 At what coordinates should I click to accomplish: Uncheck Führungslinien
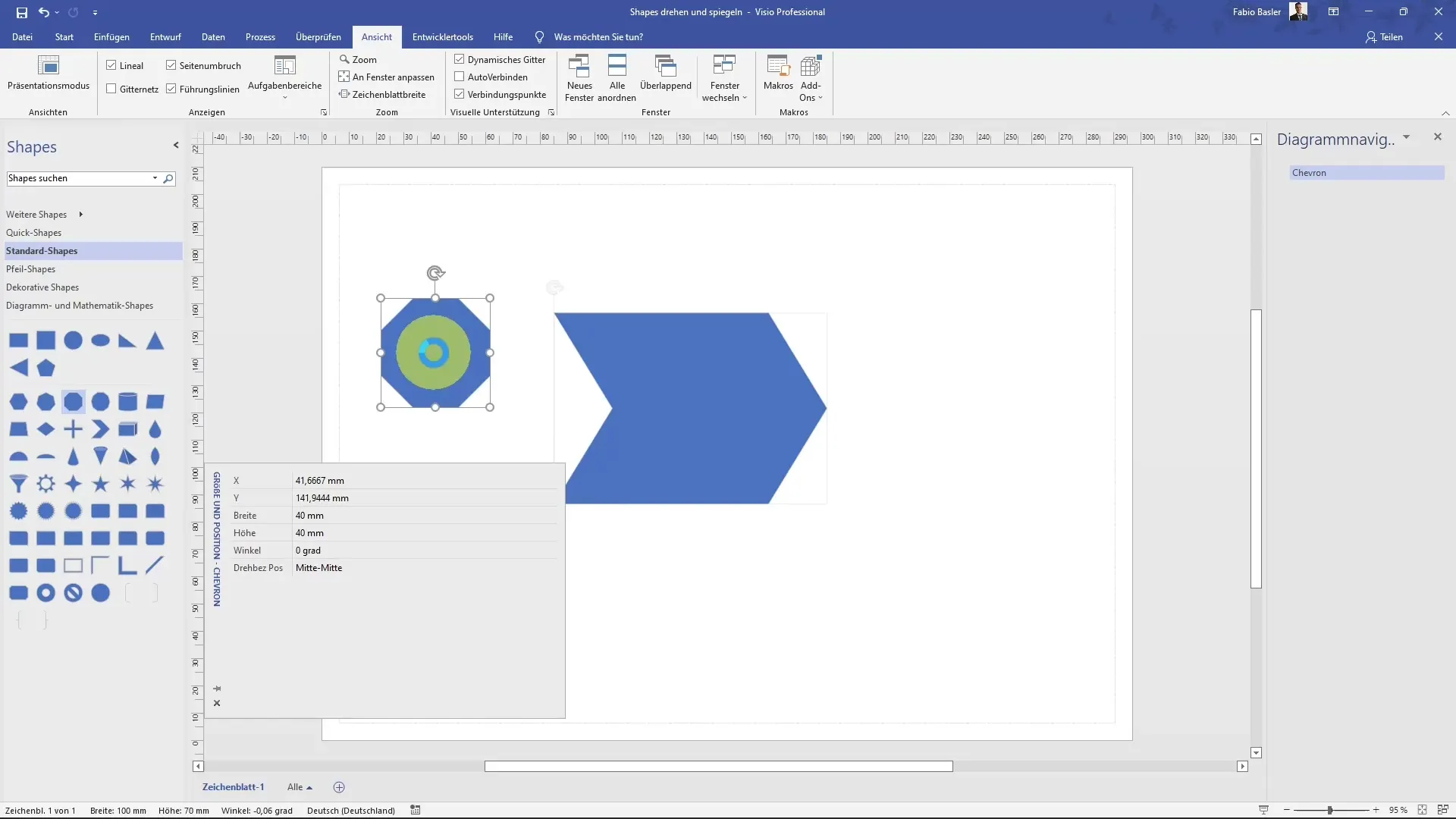coord(171,89)
